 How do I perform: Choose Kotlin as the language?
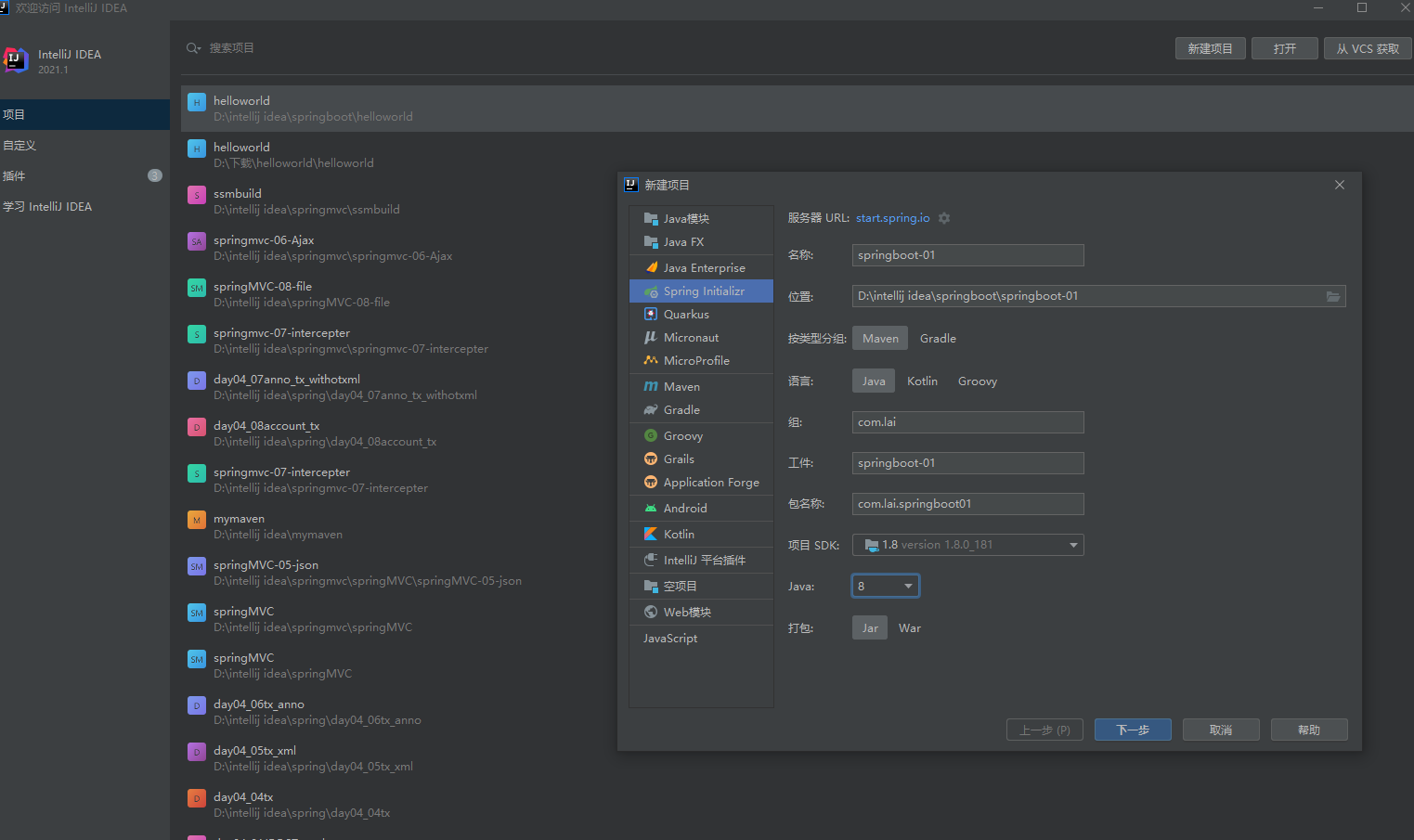(x=922, y=381)
